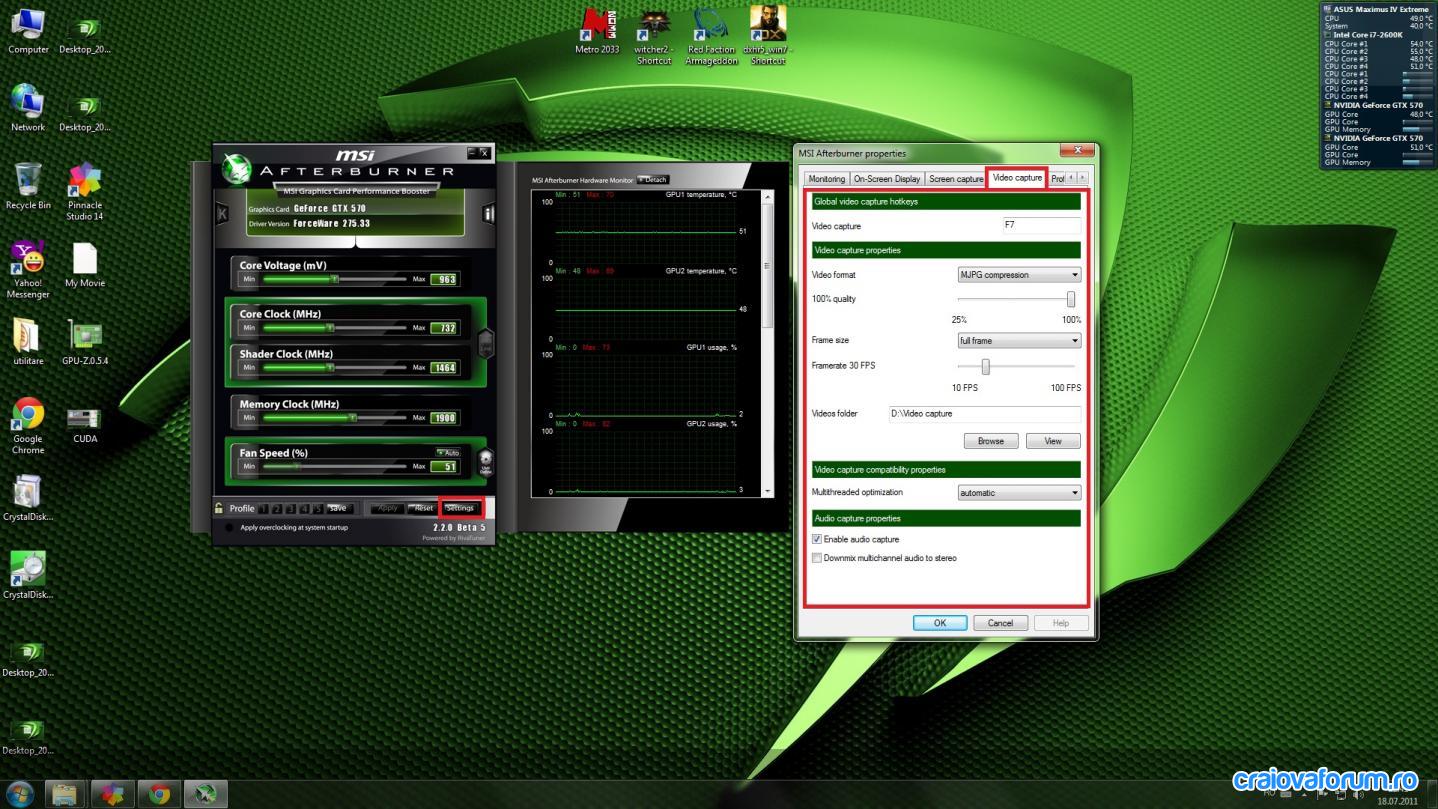
Task: Click the Video capture hotkey field
Action: coord(1042,226)
